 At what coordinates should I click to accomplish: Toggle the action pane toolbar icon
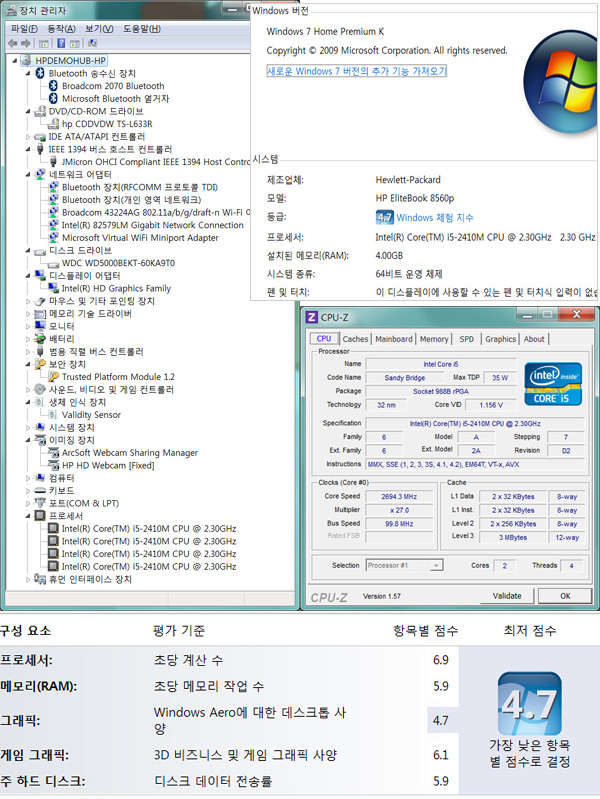click(75, 43)
